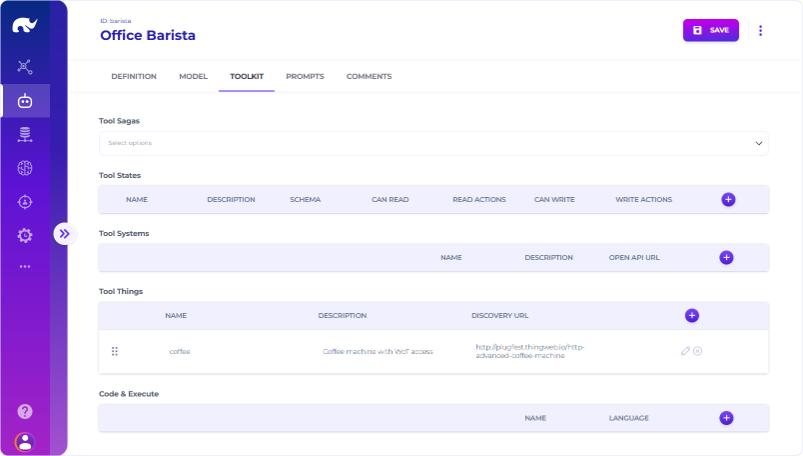Click the LANGUAGE column header
Viewport: 803px width, 456px height.
629,418
